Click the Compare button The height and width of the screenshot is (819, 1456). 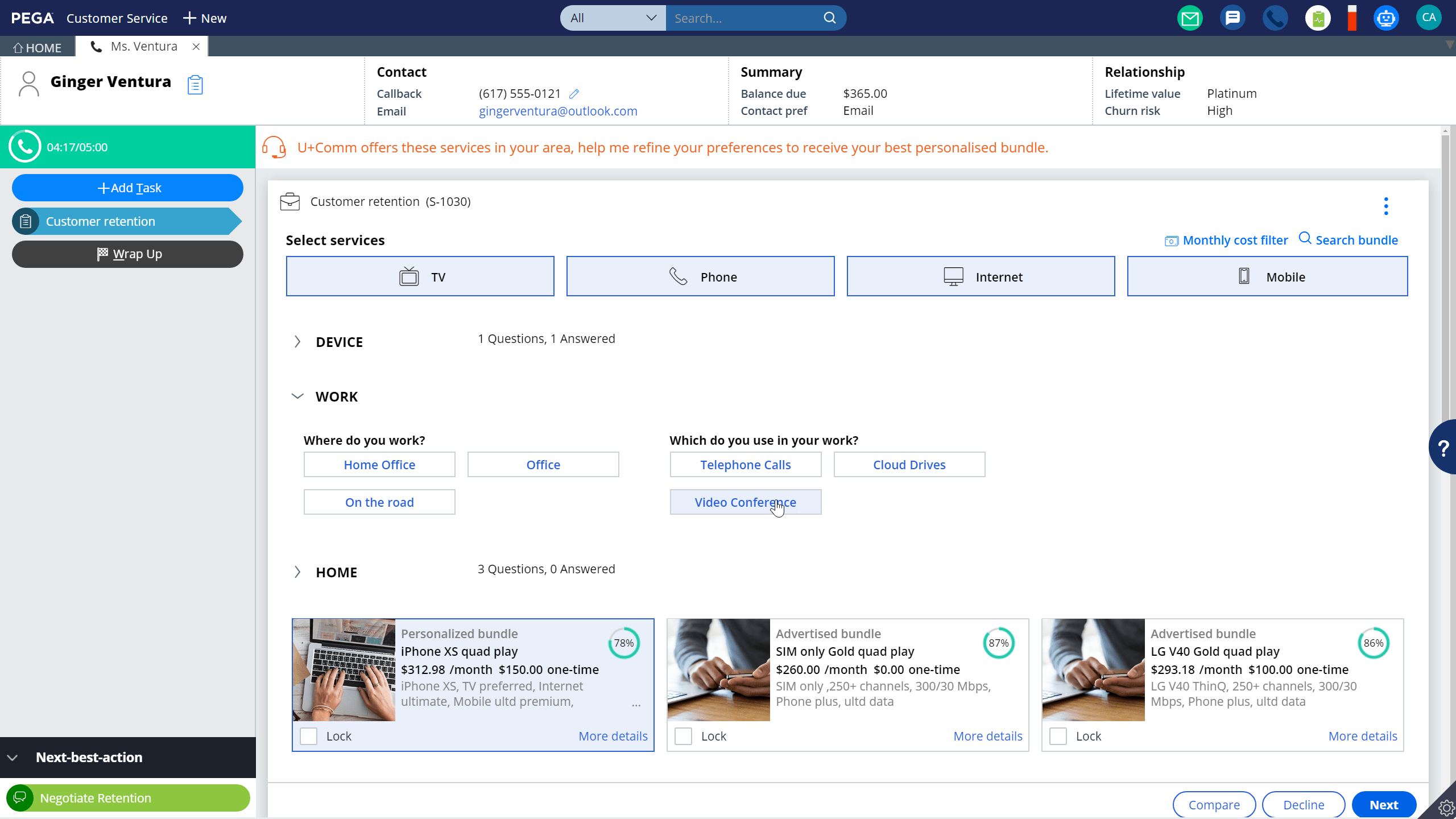tap(1214, 804)
